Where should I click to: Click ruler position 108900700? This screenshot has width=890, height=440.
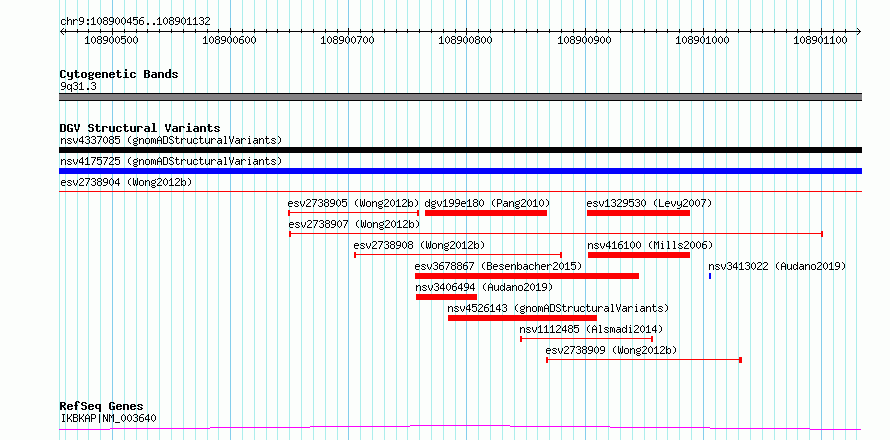click(348, 40)
